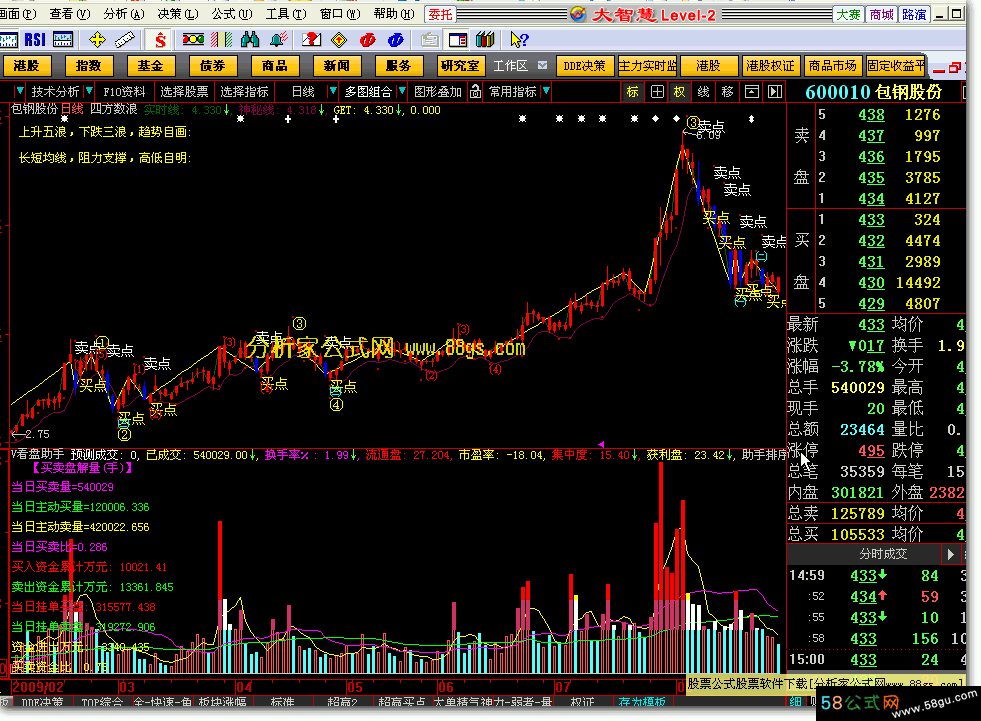Click the cursor question help icon
981x721 pixels.
(519, 40)
